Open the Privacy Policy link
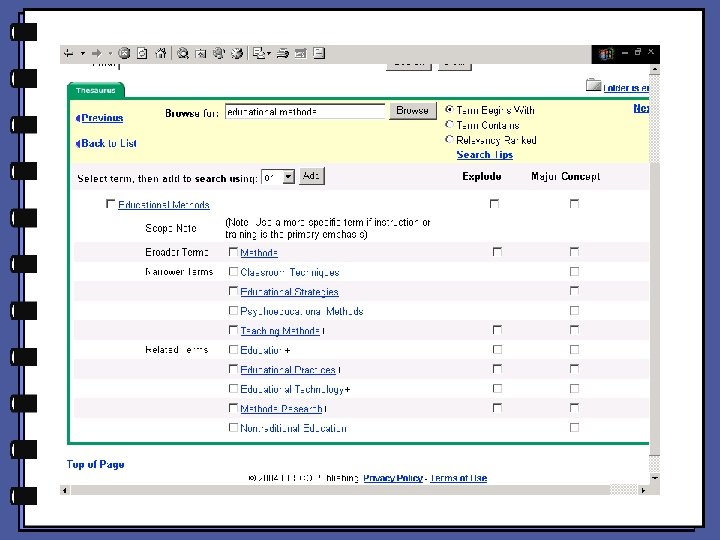 click(393, 478)
